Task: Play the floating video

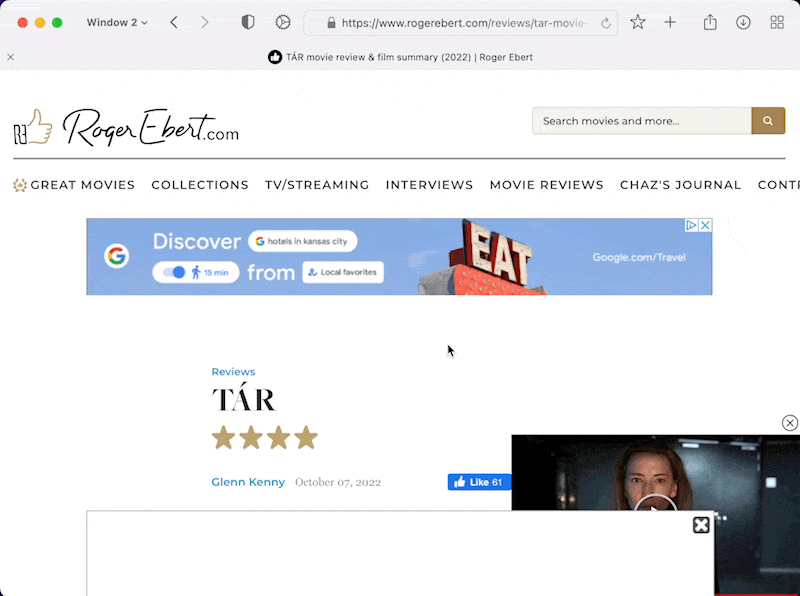Action: tap(655, 505)
